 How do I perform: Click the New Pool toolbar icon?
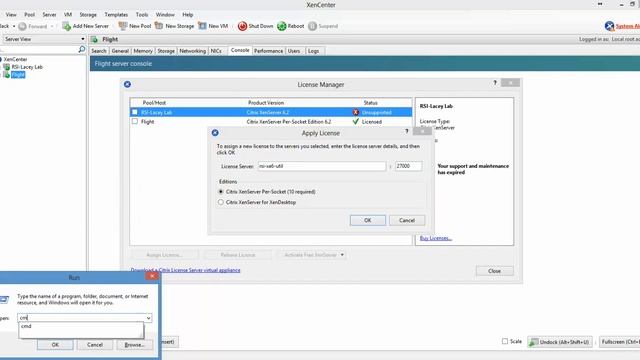[x=122, y=26]
